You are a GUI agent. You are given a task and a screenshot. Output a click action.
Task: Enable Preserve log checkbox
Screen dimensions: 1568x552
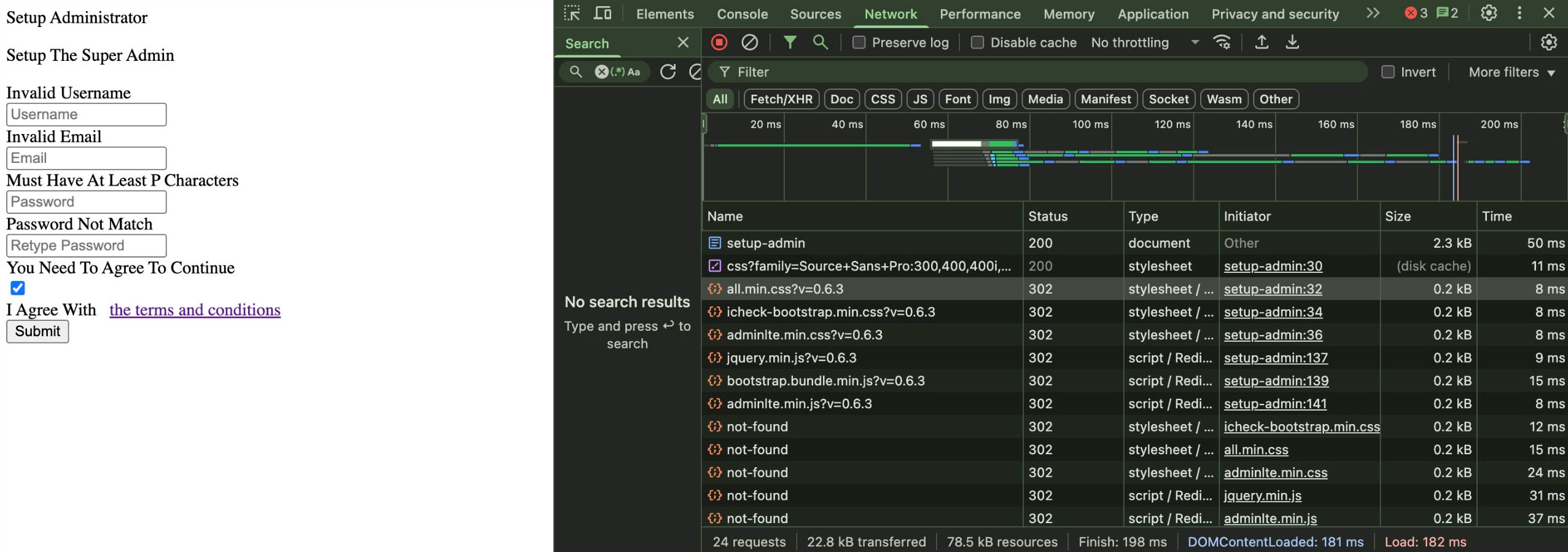click(859, 42)
